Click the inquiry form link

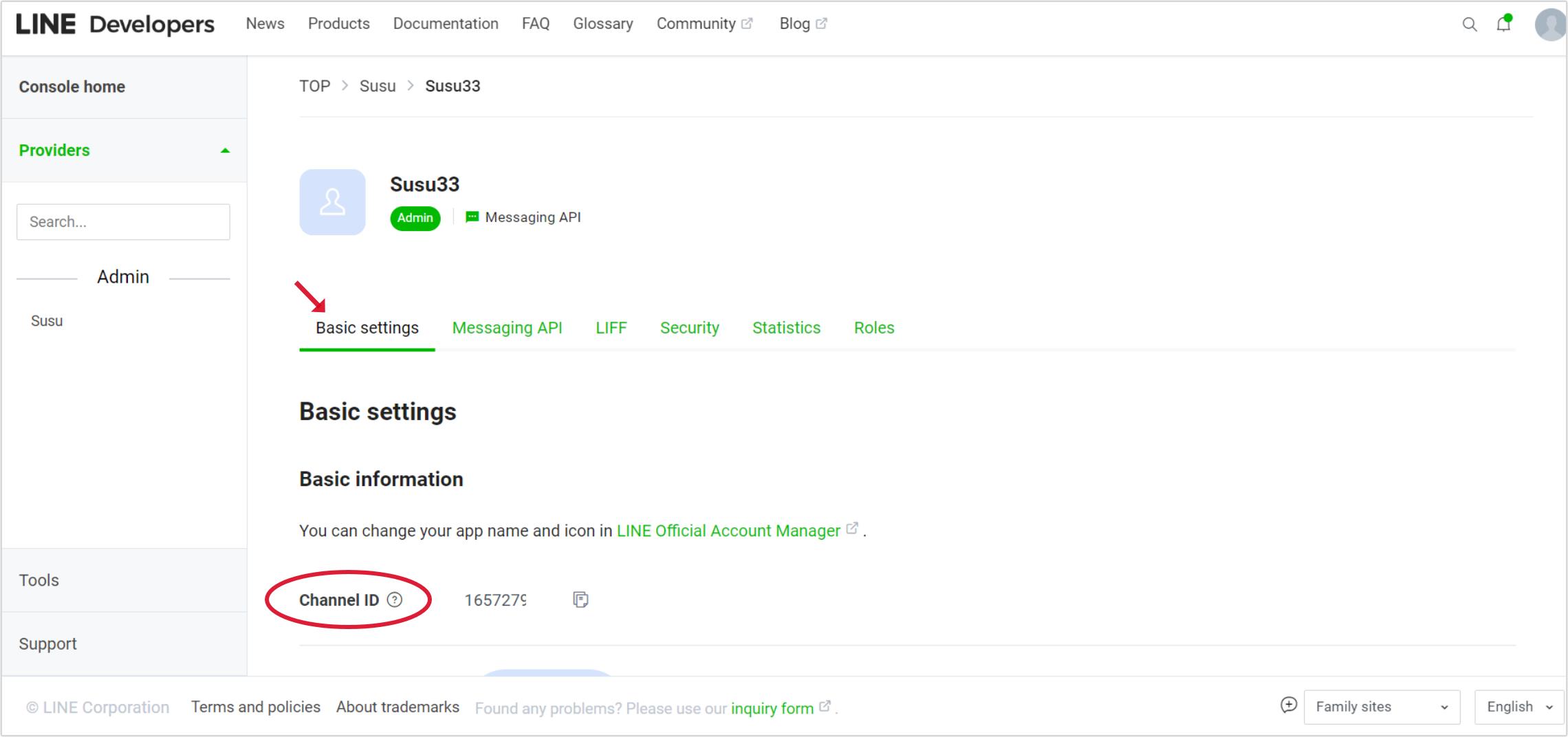pos(772,708)
